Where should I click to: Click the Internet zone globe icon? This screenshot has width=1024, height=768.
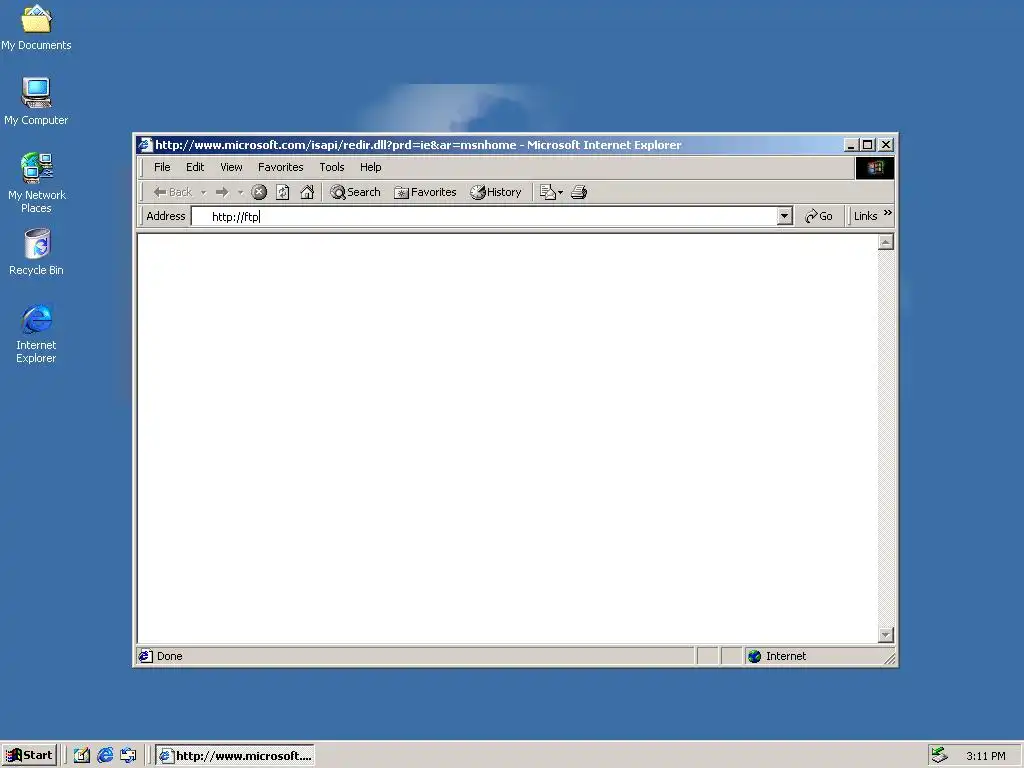pyautogui.click(x=754, y=656)
